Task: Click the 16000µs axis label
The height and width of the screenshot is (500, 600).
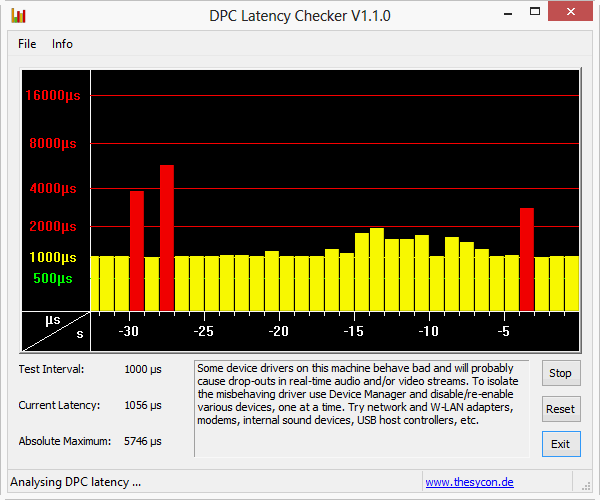Action: point(53,96)
